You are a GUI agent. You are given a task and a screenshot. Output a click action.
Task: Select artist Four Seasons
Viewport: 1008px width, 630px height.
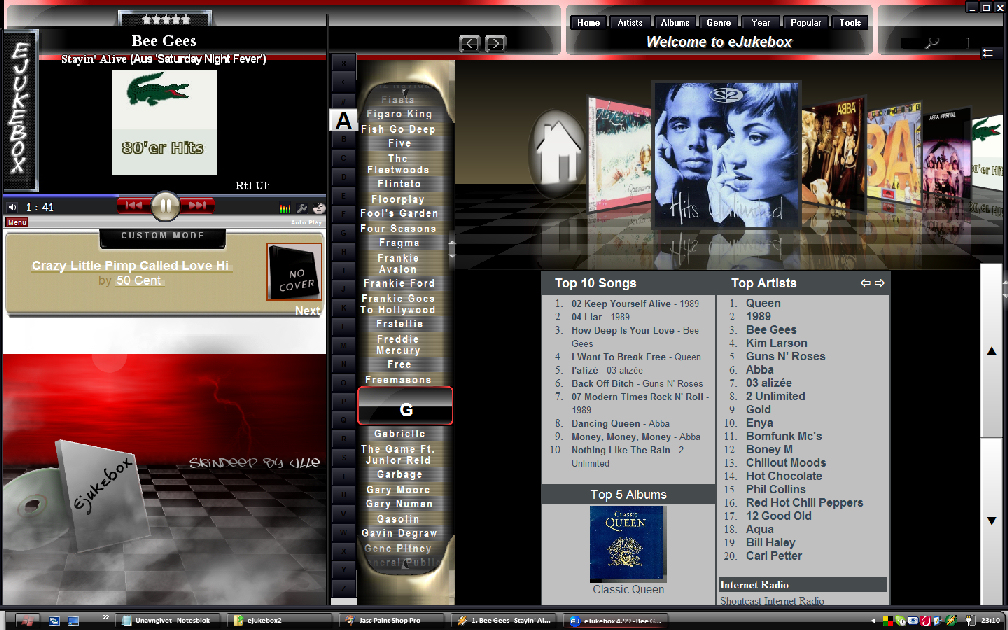(x=398, y=229)
